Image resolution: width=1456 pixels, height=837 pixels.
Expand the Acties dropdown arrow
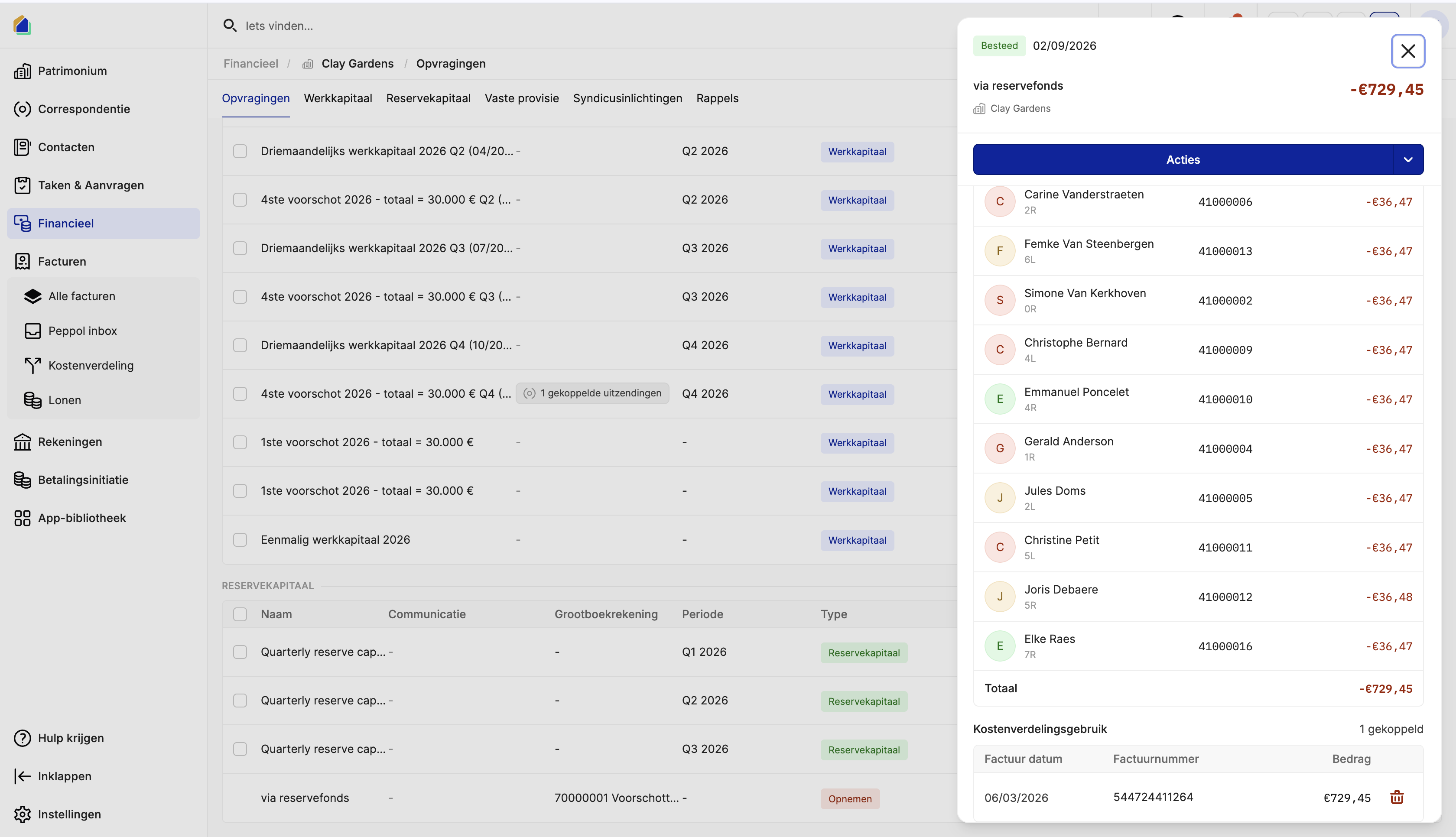point(1408,160)
